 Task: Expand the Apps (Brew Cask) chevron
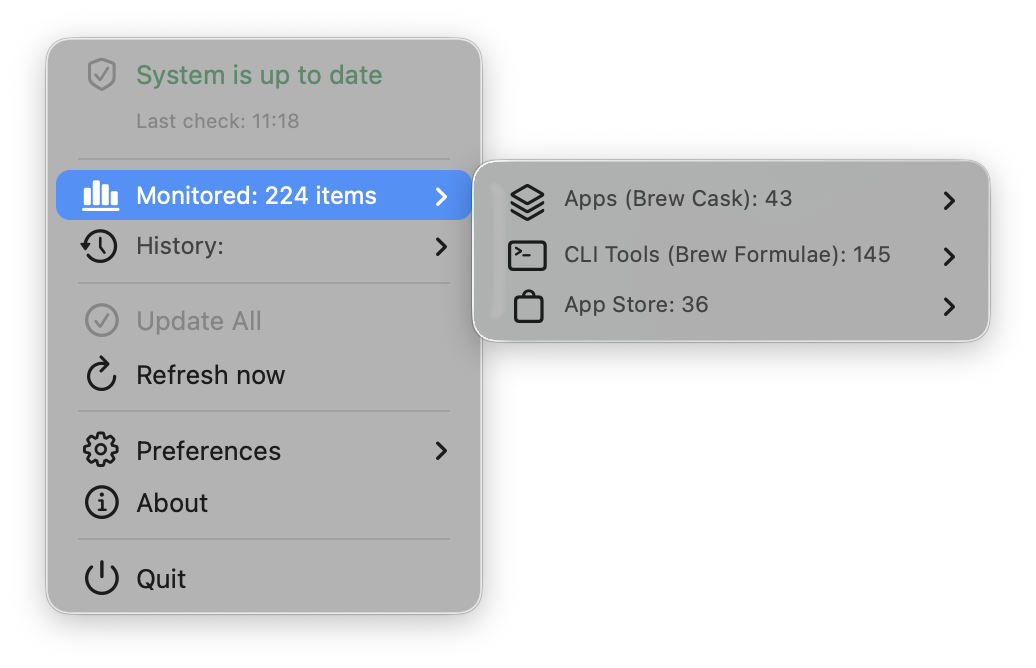point(950,201)
